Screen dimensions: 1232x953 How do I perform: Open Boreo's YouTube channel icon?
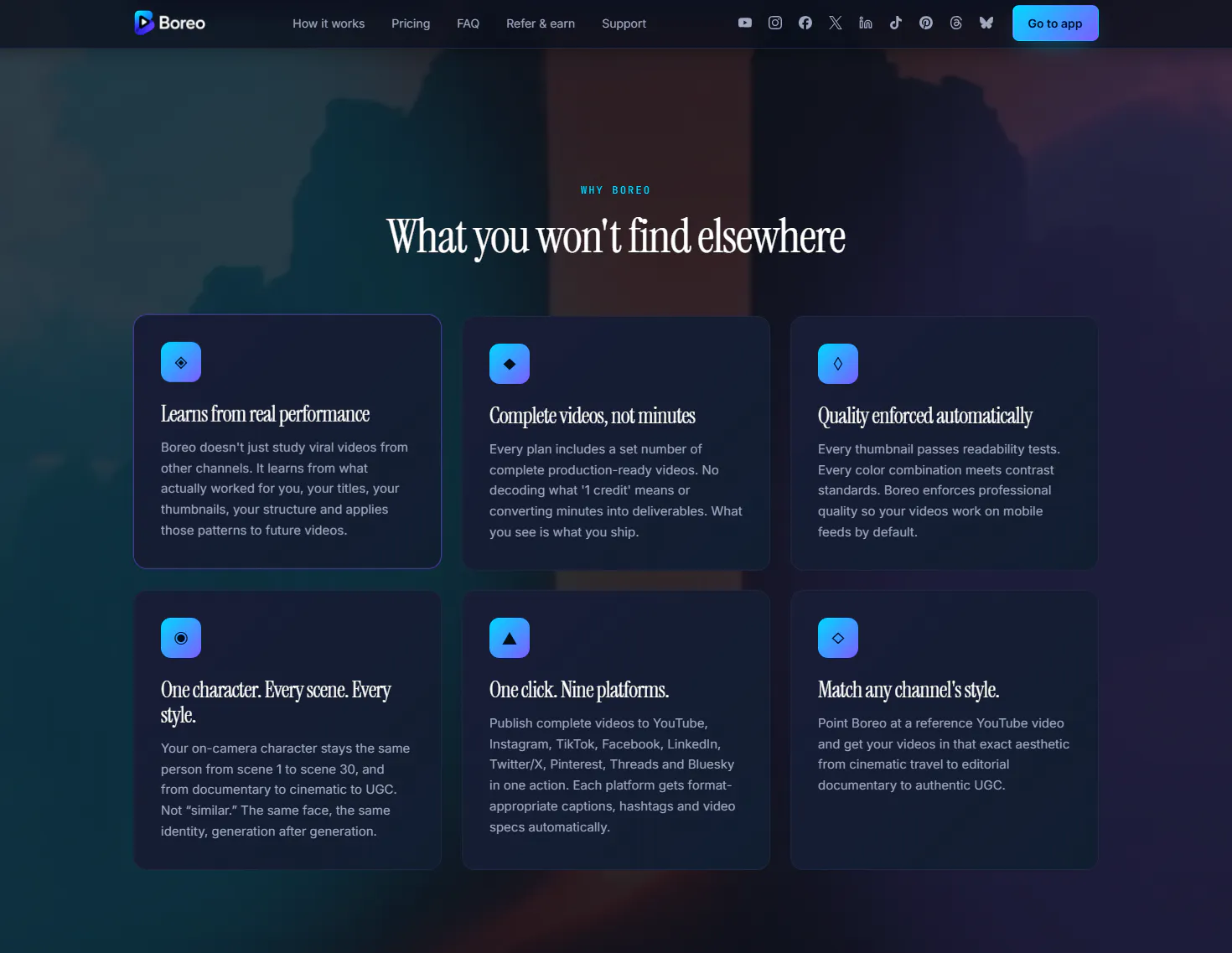[745, 23]
